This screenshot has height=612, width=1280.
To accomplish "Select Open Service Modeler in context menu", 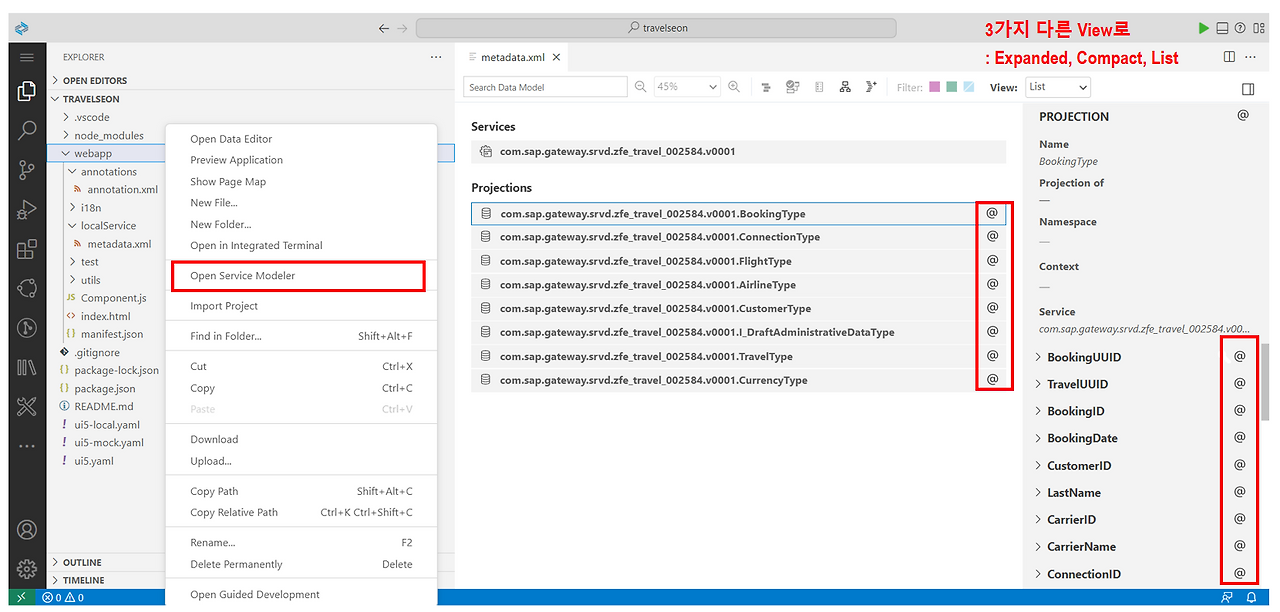I will 296,276.
